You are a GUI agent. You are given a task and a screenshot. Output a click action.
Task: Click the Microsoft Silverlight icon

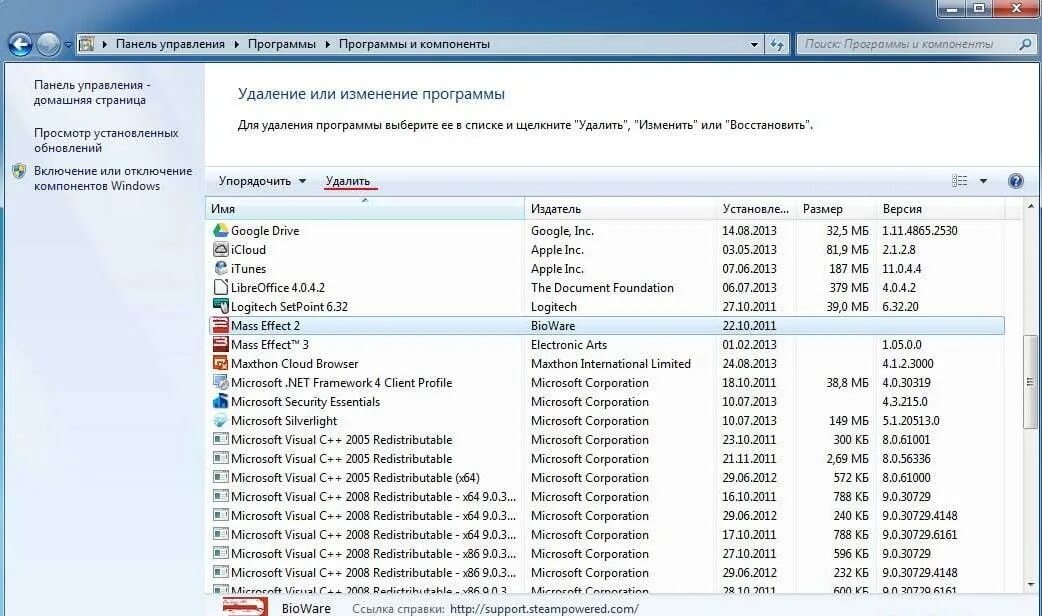point(221,420)
